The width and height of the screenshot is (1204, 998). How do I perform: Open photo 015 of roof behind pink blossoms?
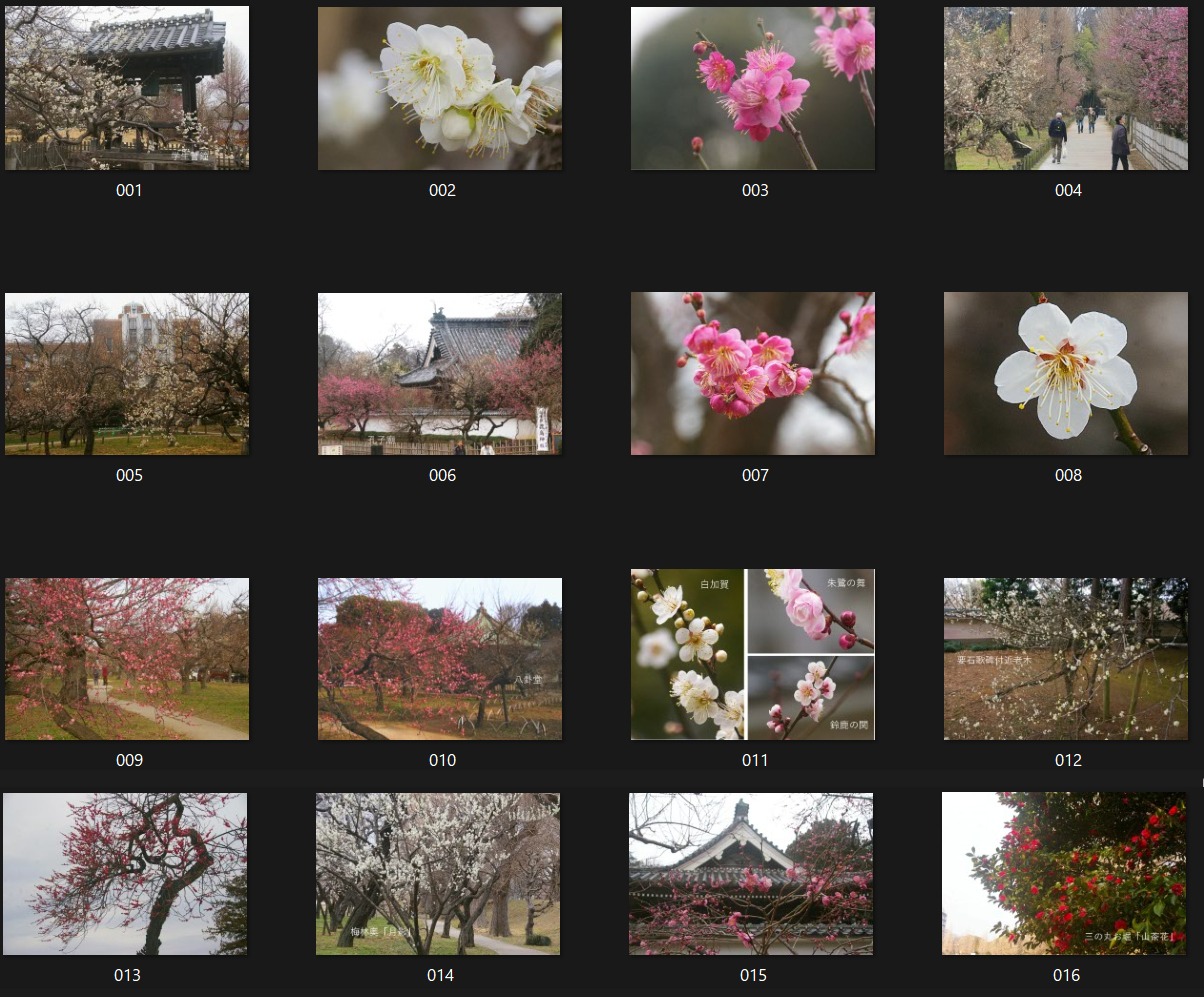[751, 874]
